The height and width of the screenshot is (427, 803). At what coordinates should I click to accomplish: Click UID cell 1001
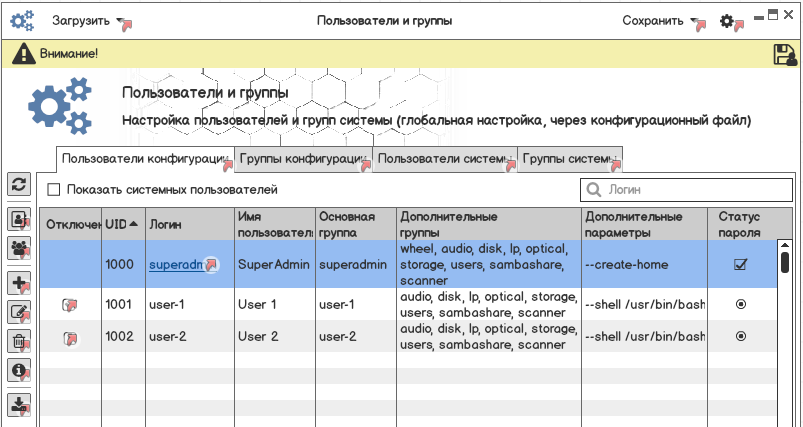(x=123, y=305)
